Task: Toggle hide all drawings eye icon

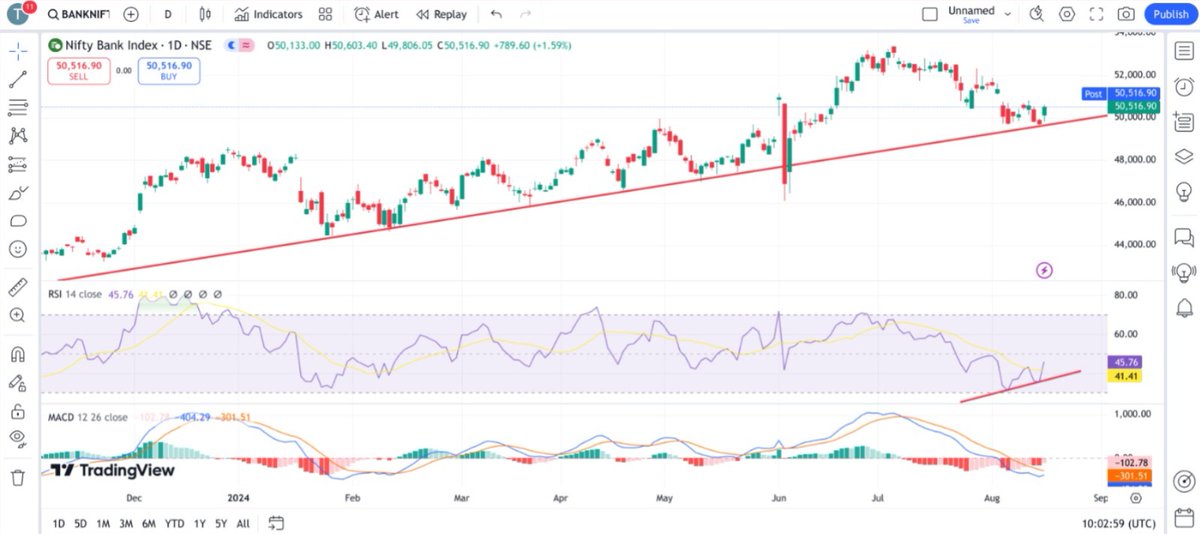Action: [18, 438]
